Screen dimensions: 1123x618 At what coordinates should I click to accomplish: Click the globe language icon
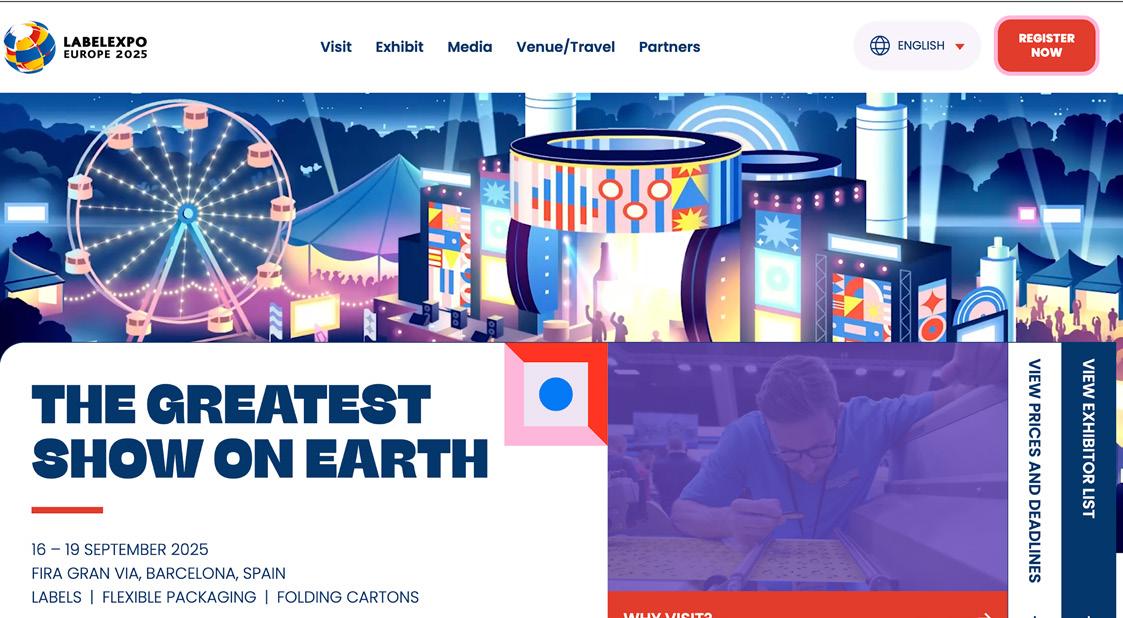[x=879, y=46]
